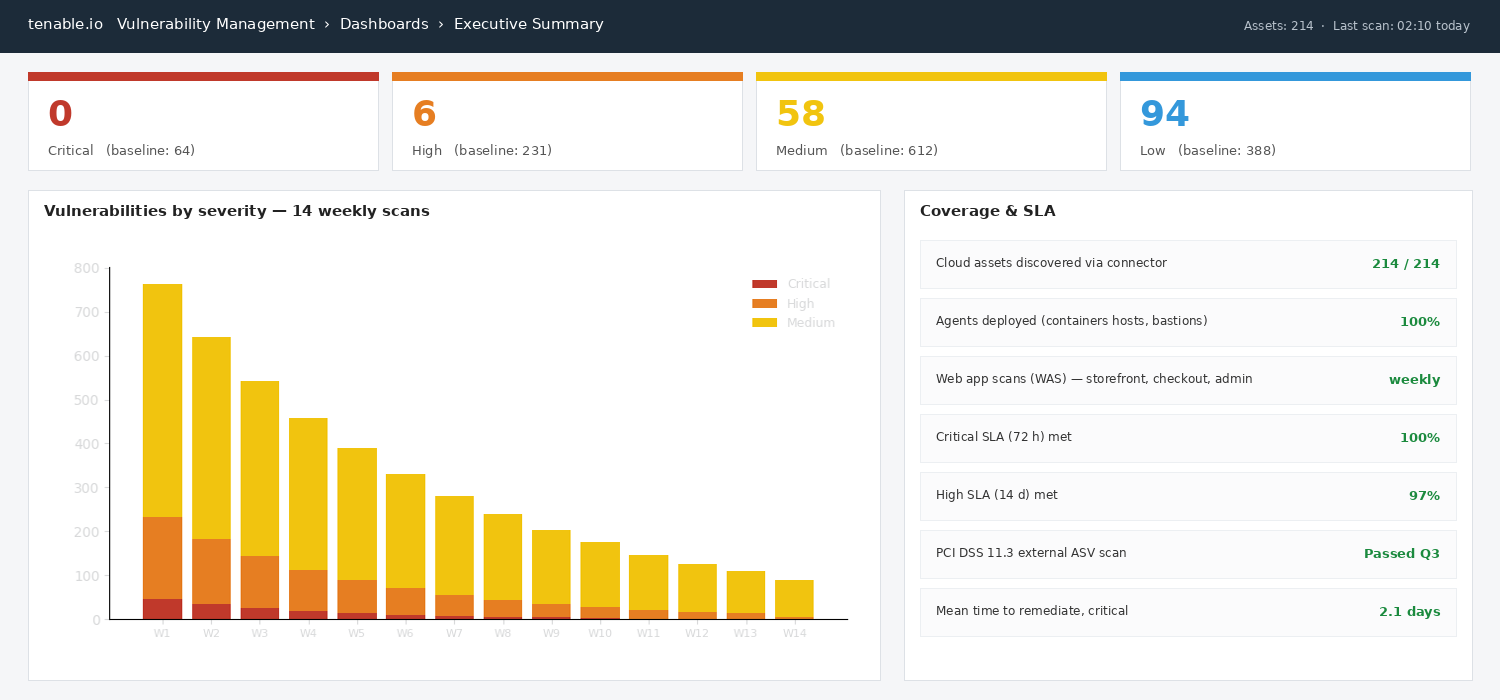Select the W3 bar in the chart
The height and width of the screenshot is (700, 1500).
[x=260, y=500]
